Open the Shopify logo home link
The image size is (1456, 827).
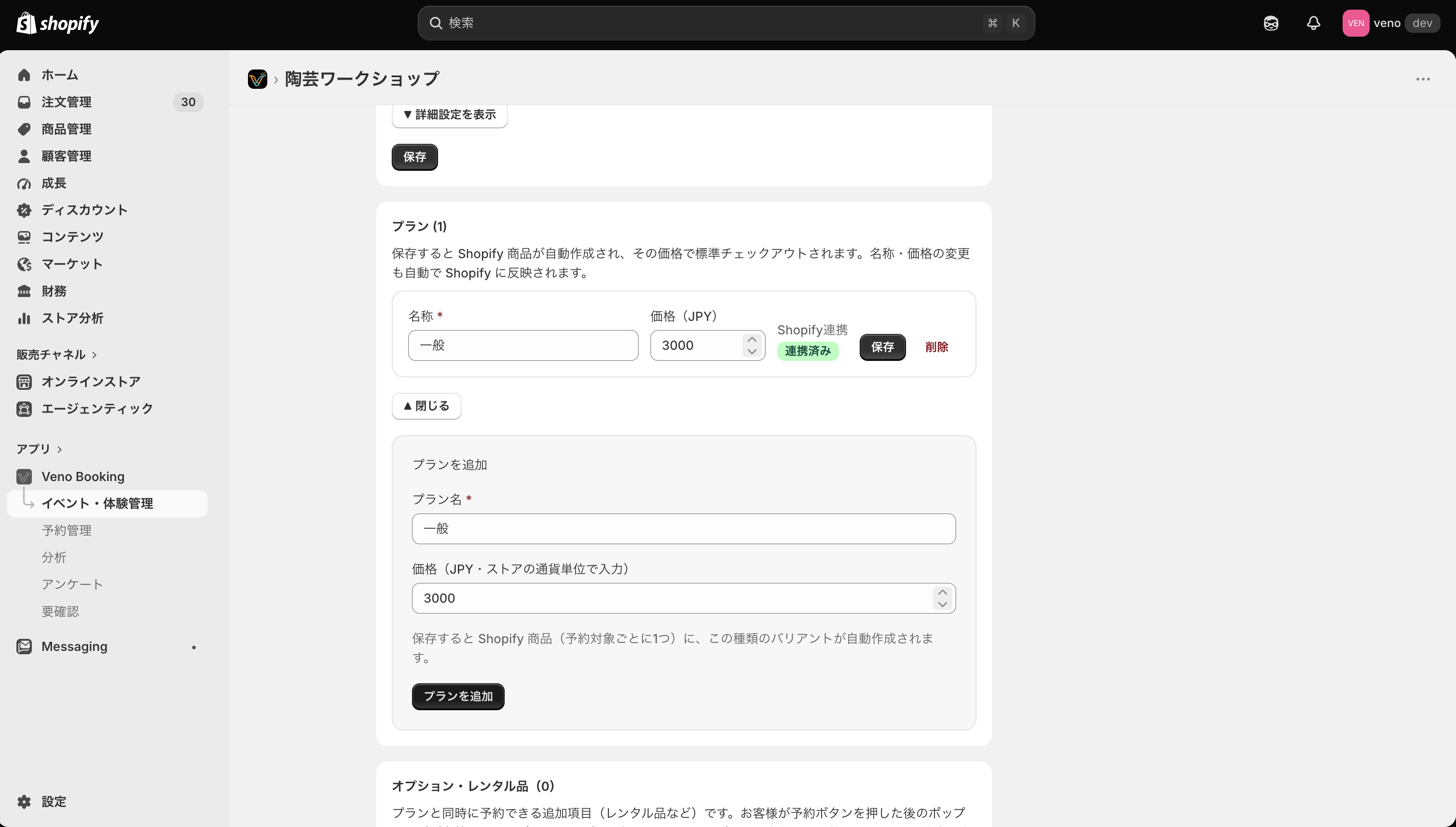click(x=58, y=23)
